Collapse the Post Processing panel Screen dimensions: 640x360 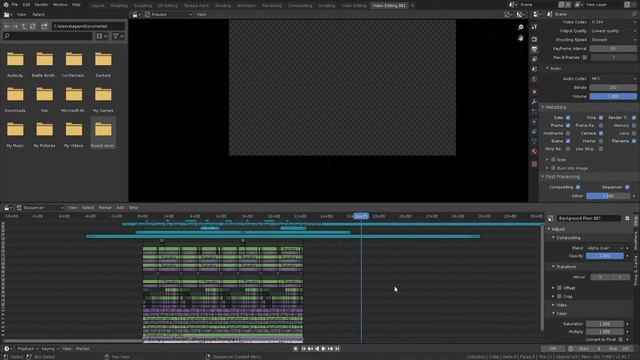(x=560, y=177)
